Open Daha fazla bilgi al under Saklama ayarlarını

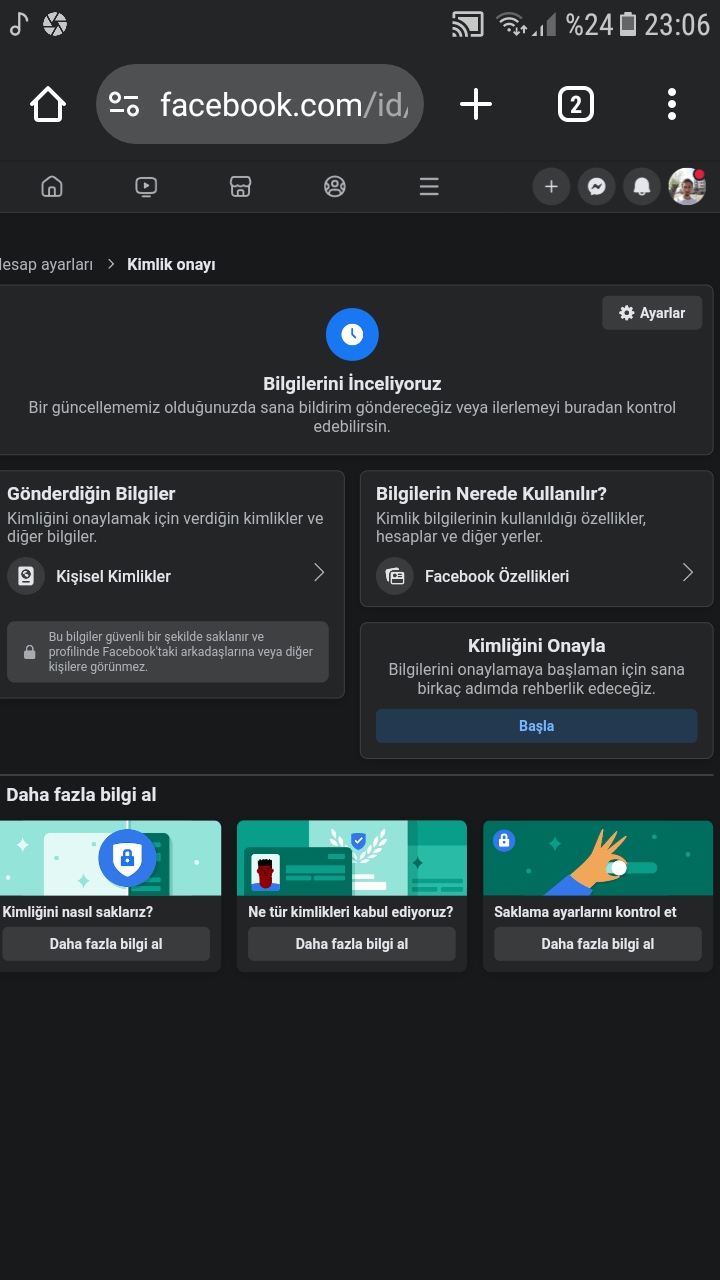click(597, 944)
